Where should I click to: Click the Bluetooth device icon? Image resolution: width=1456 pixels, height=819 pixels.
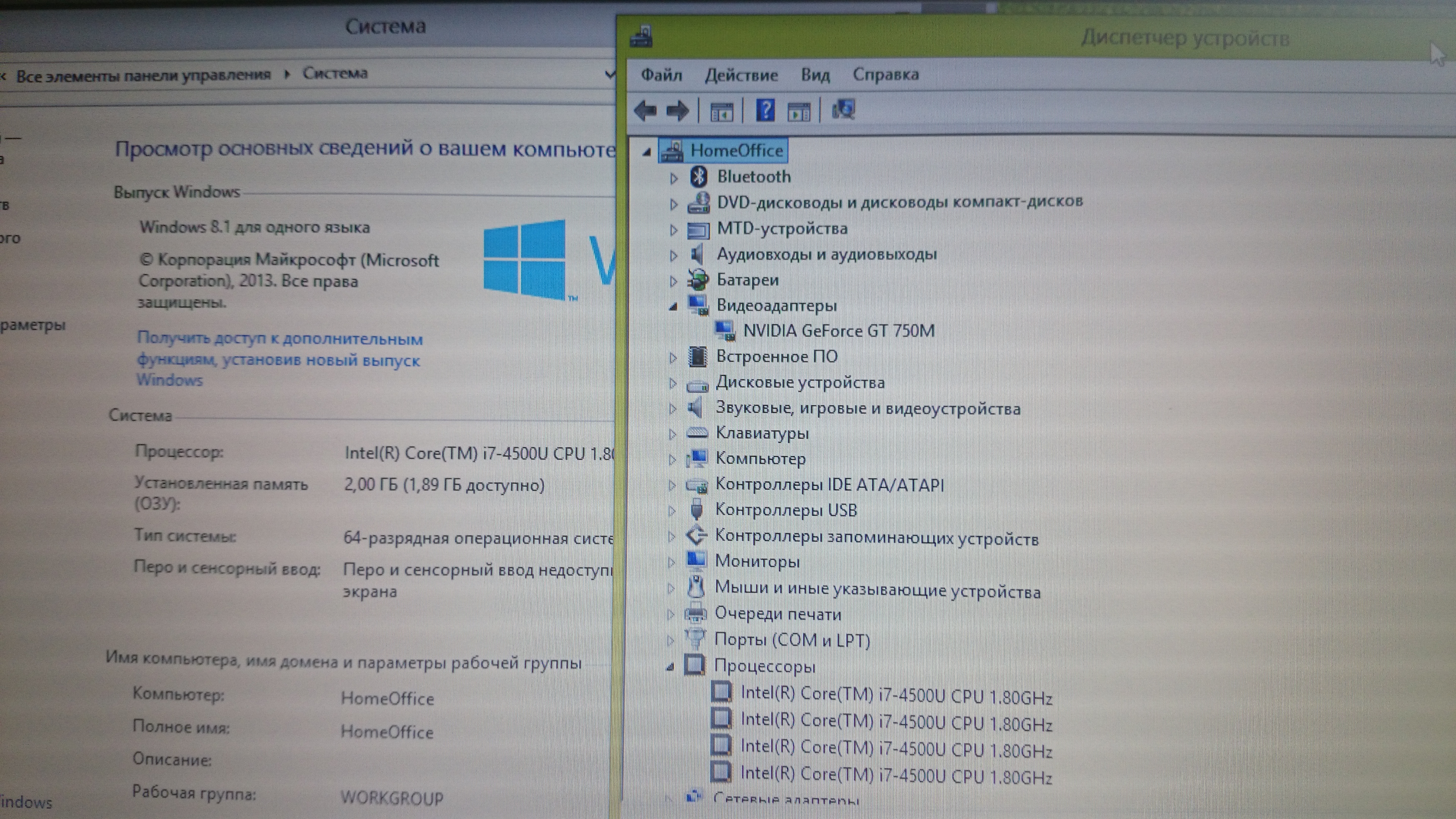(699, 177)
